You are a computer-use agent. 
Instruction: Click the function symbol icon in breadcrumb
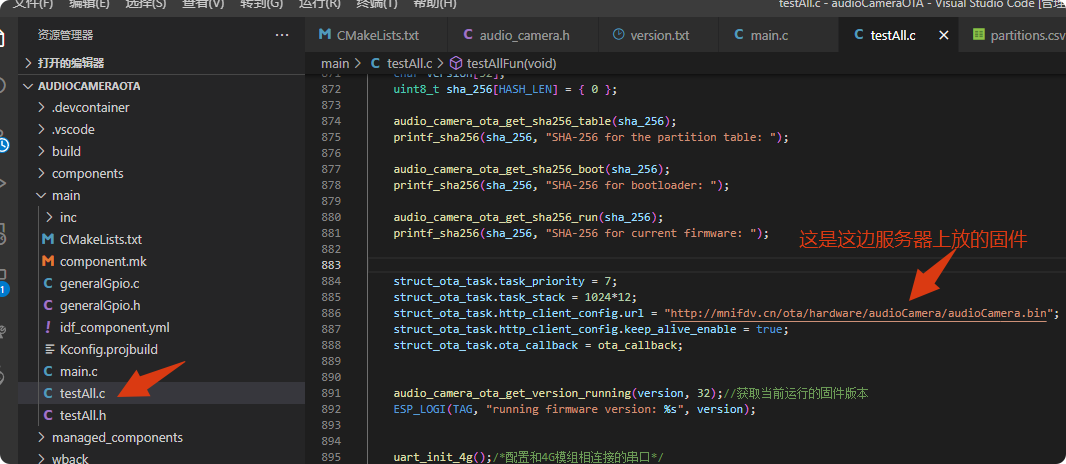click(457, 63)
